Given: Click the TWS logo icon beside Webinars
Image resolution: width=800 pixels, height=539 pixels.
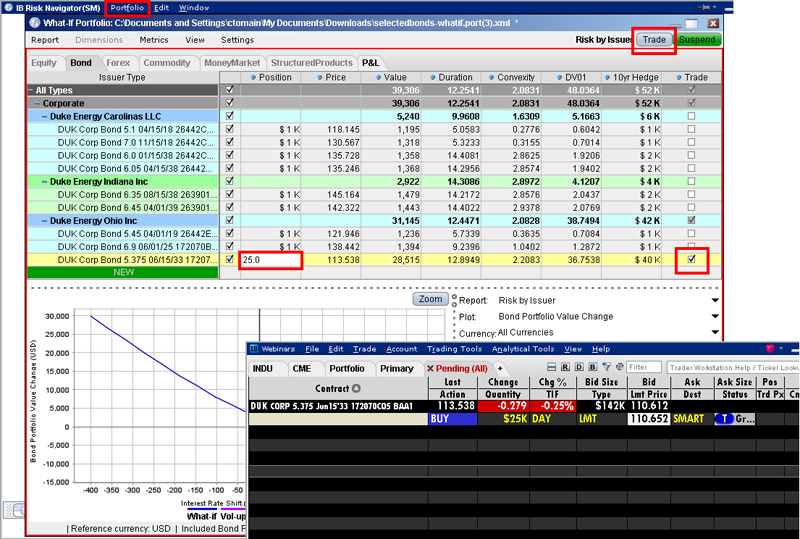Looking at the screenshot, I should pyautogui.click(x=254, y=349).
